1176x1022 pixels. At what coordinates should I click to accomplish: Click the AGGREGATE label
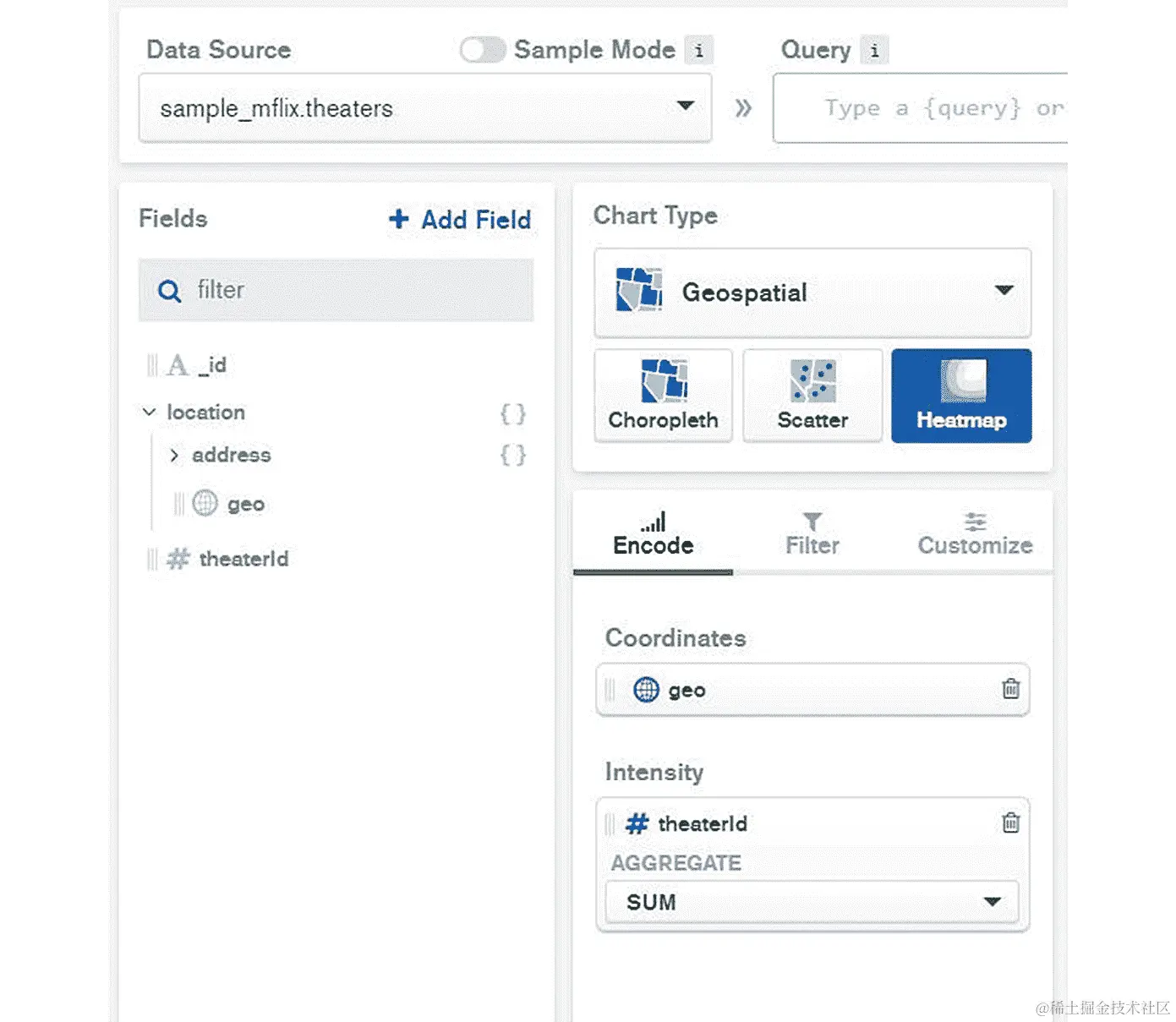(676, 863)
